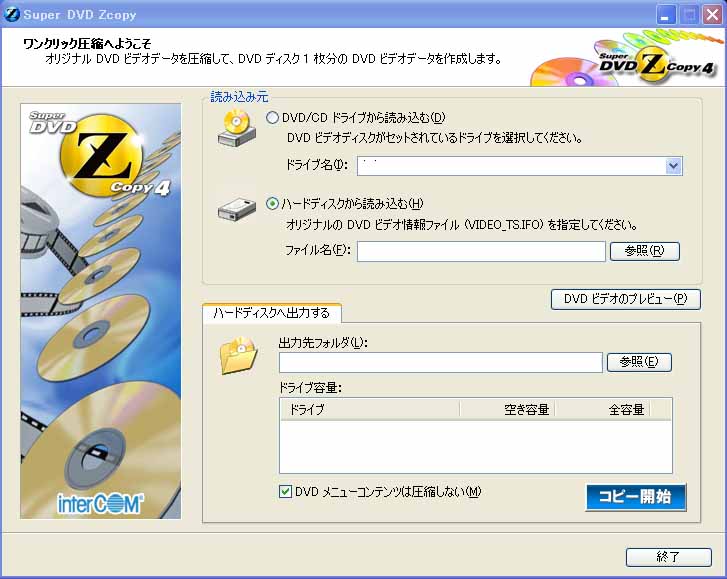Viewport: 727px width, 579px height.
Task: Click the Z app icon in title bar
Action: (11, 14)
